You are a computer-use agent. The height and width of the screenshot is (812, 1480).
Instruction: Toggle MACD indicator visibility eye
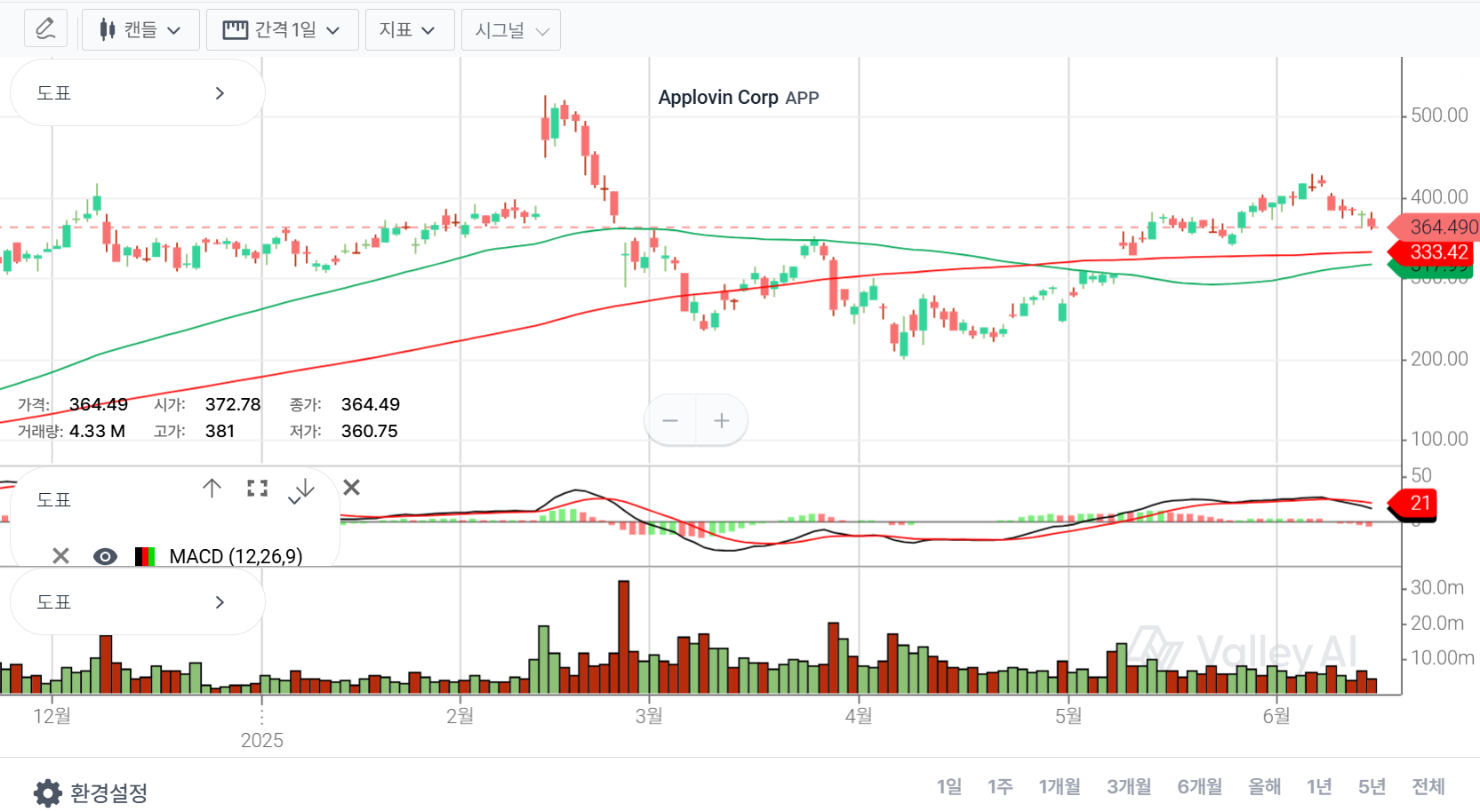point(105,556)
